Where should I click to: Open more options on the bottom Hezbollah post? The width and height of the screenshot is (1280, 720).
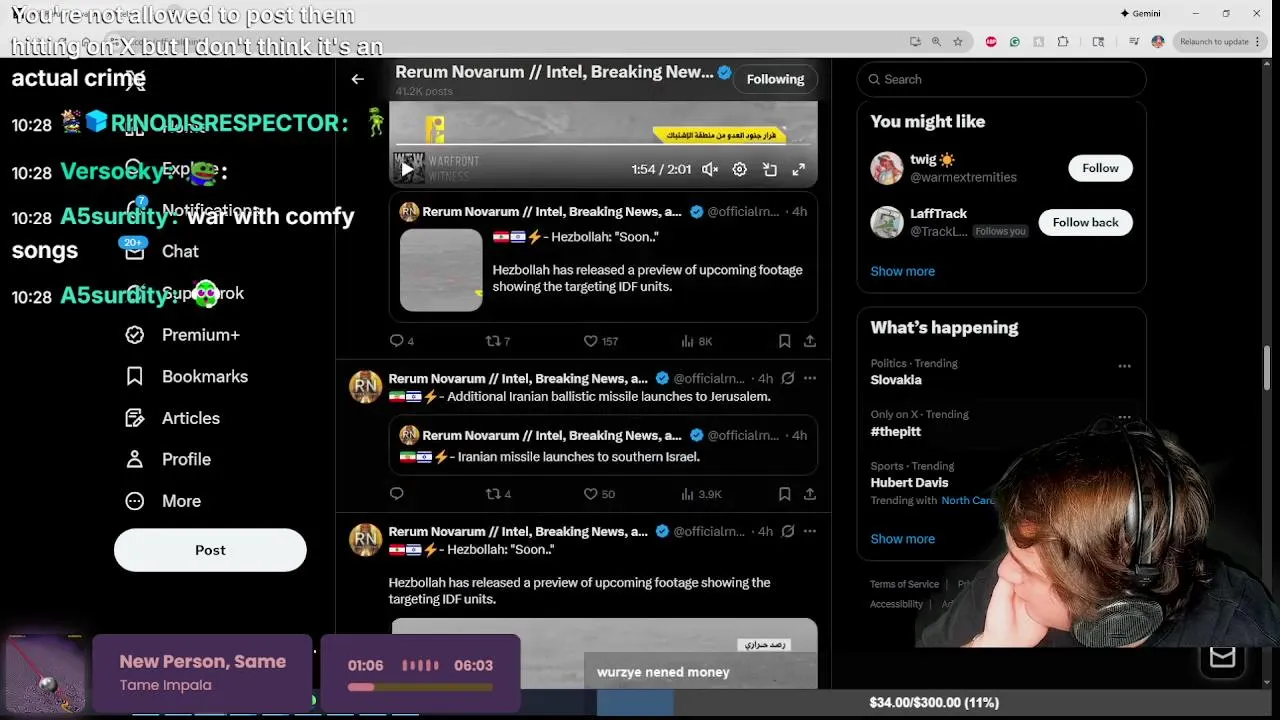coord(810,531)
